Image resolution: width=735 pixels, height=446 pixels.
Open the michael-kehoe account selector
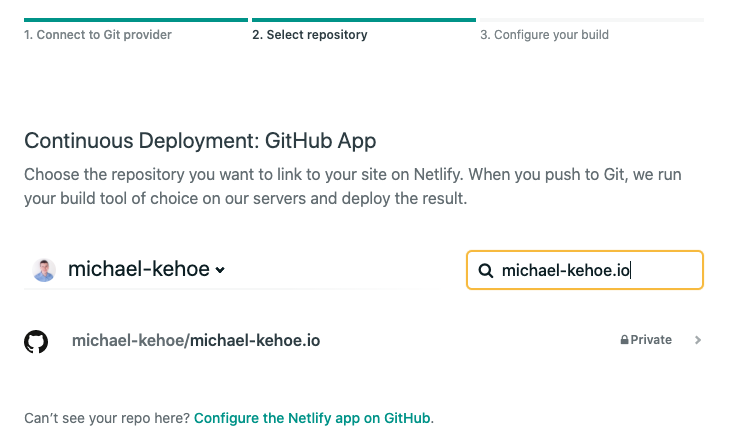pyautogui.click(x=138, y=270)
